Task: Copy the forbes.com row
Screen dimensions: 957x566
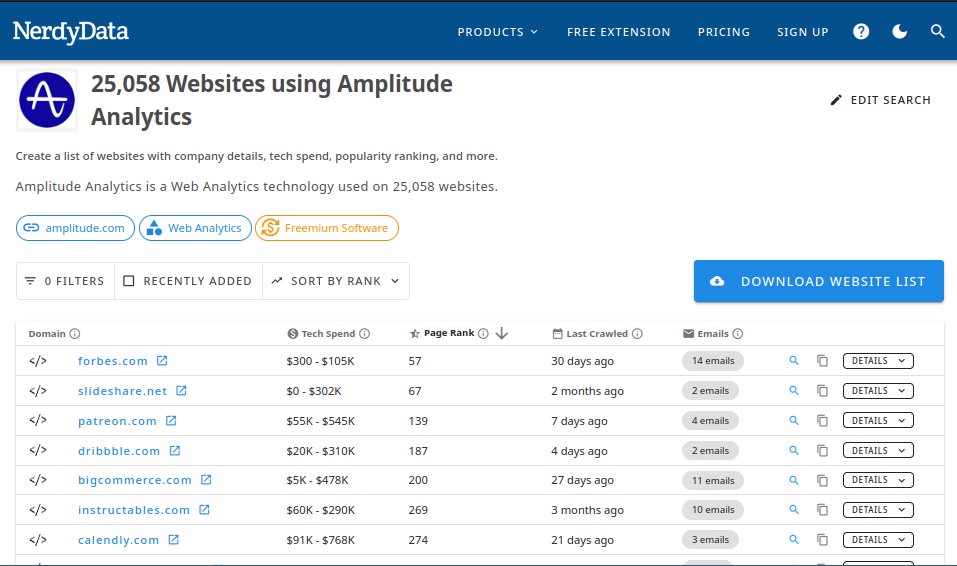Action: click(823, 361)
